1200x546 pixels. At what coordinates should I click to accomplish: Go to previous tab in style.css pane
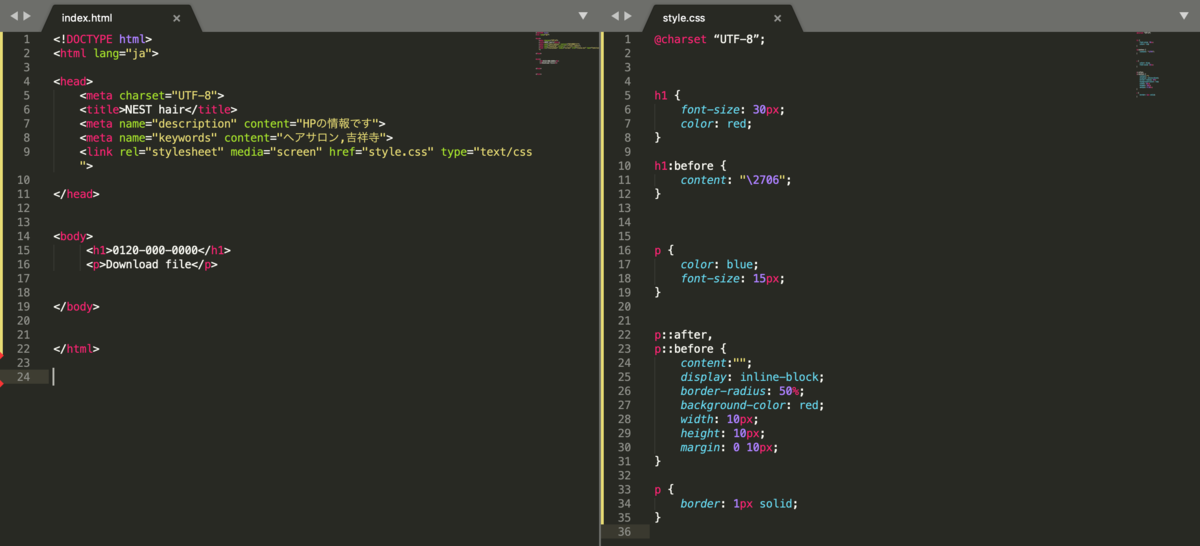pos(615,17)
